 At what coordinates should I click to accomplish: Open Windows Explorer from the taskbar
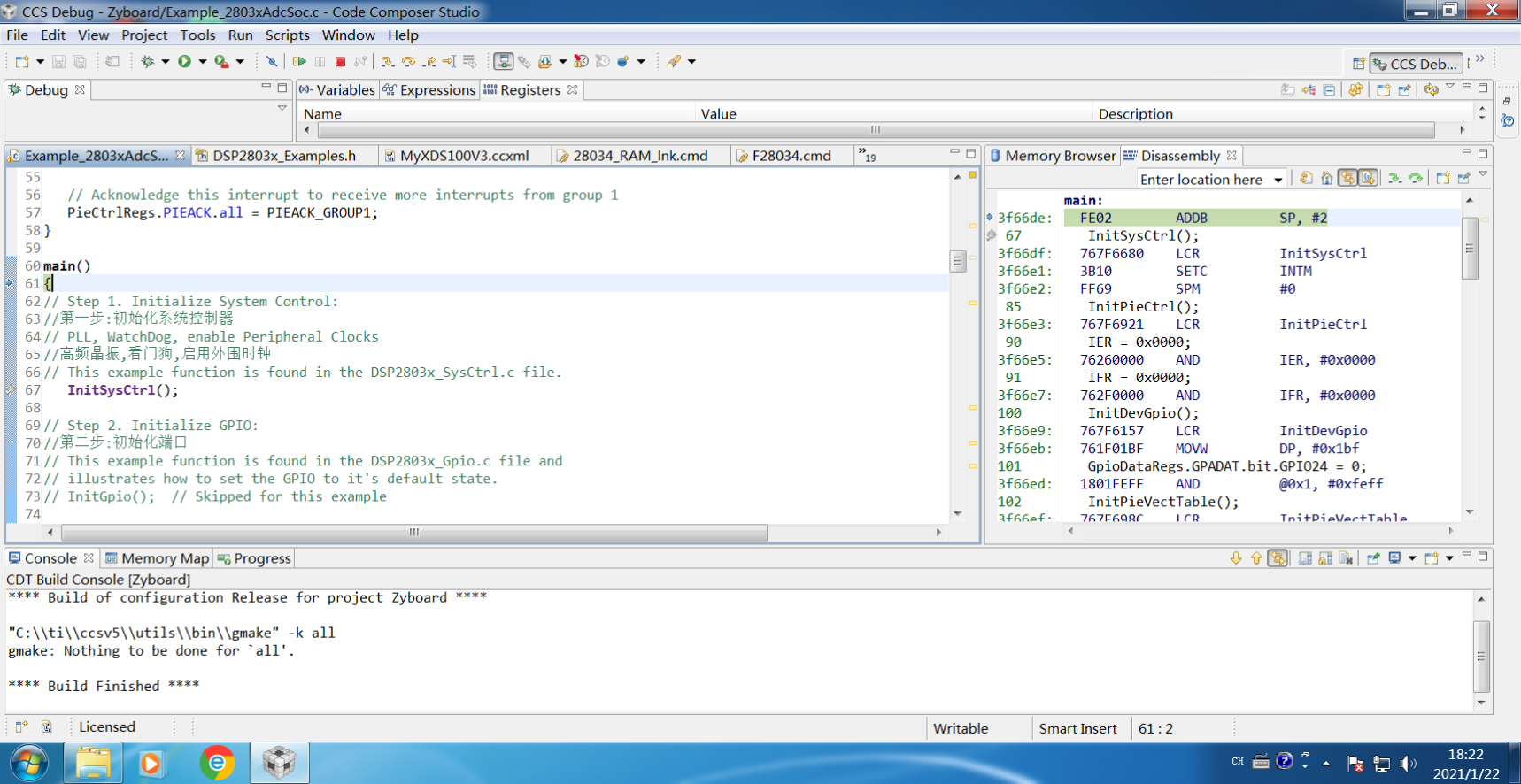pos(93,763)
